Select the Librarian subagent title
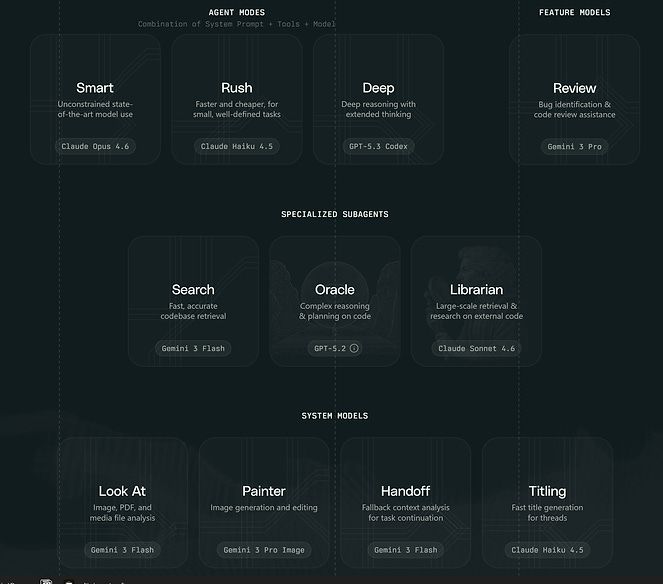This screenshot has width=663, height=584. 477,290
